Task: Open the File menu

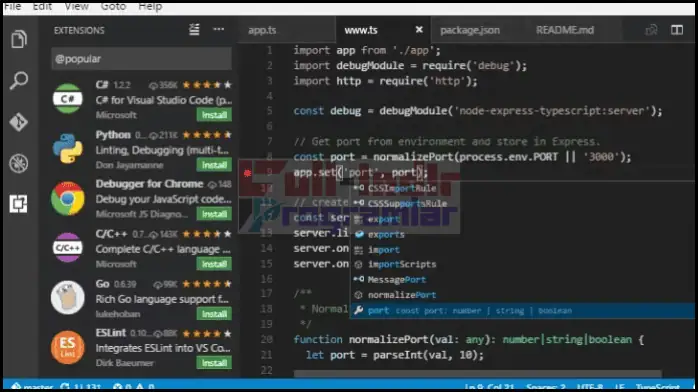Action: [12, 6]
